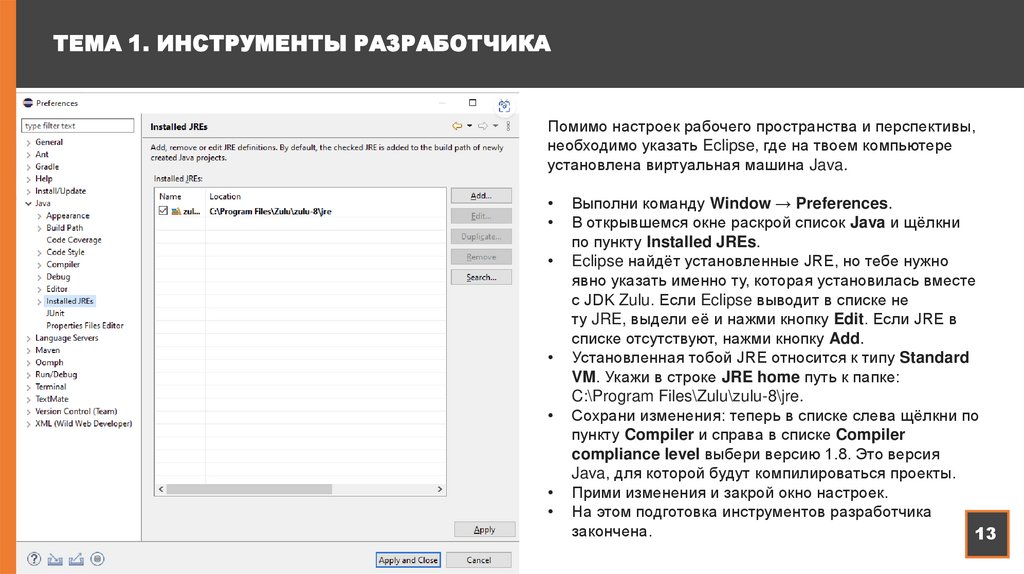1024x574 pixels.
Task: Click the Add... button
Action: click(x=481, y=196)
